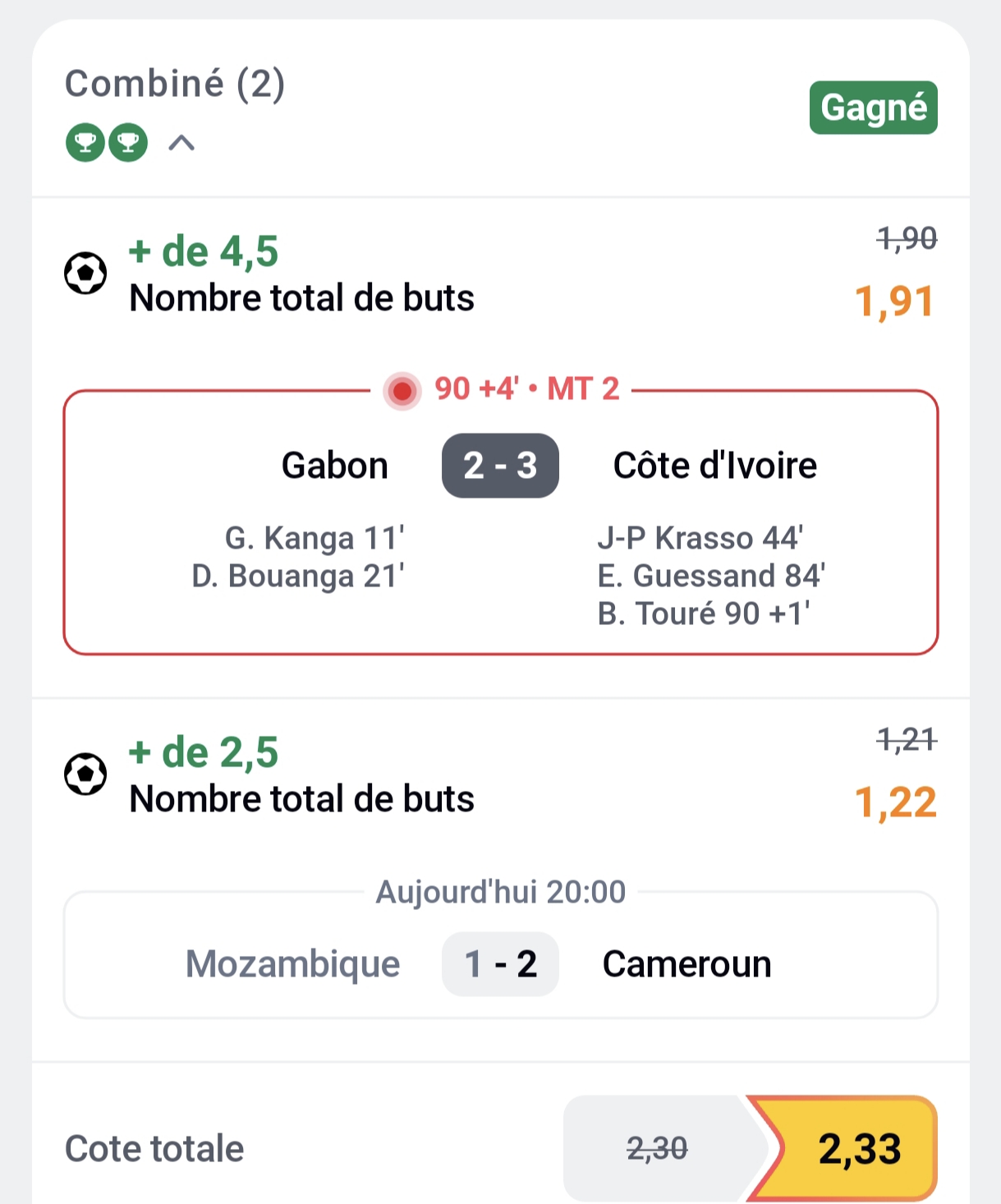The height and width of the screenshot is (1204, 1001).
Task: Select the orange 1,91 odds value
Action: click(x=894, y=301)
